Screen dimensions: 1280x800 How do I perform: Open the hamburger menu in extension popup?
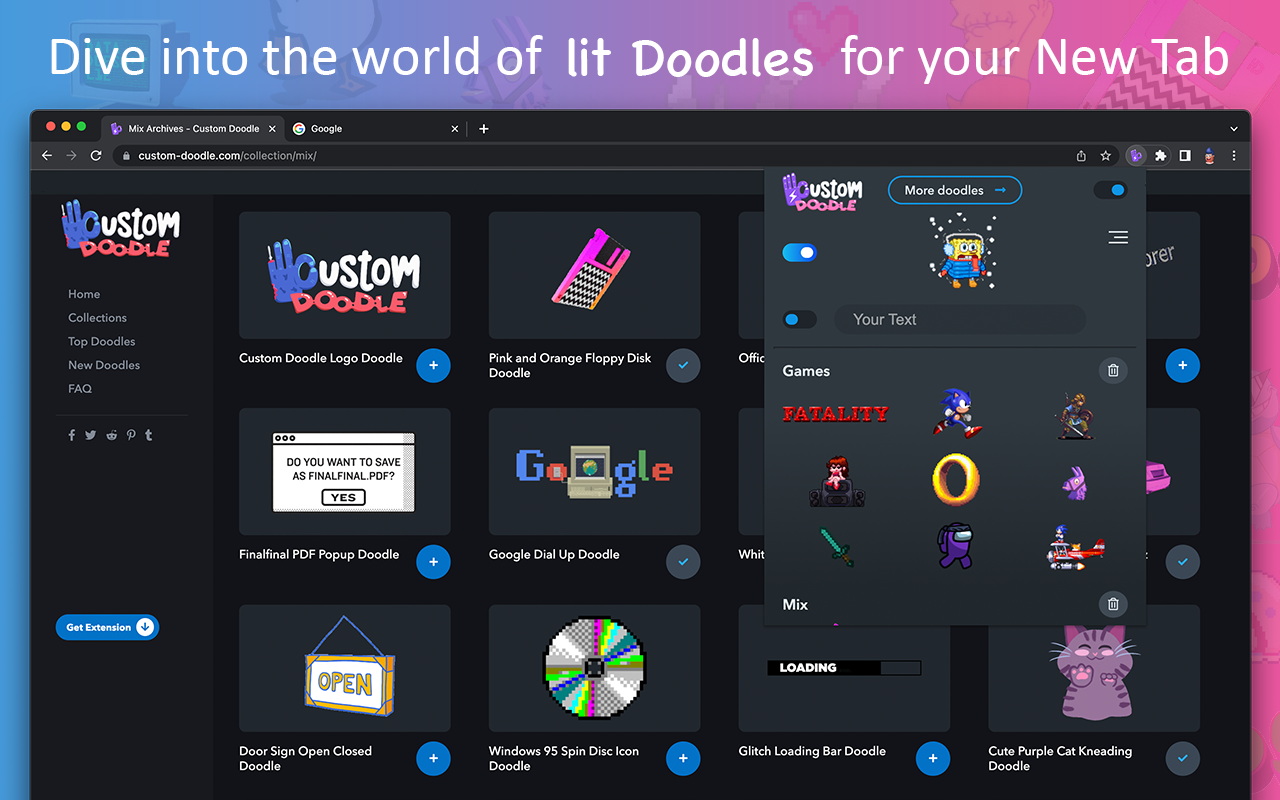[x=1118, y=237]
